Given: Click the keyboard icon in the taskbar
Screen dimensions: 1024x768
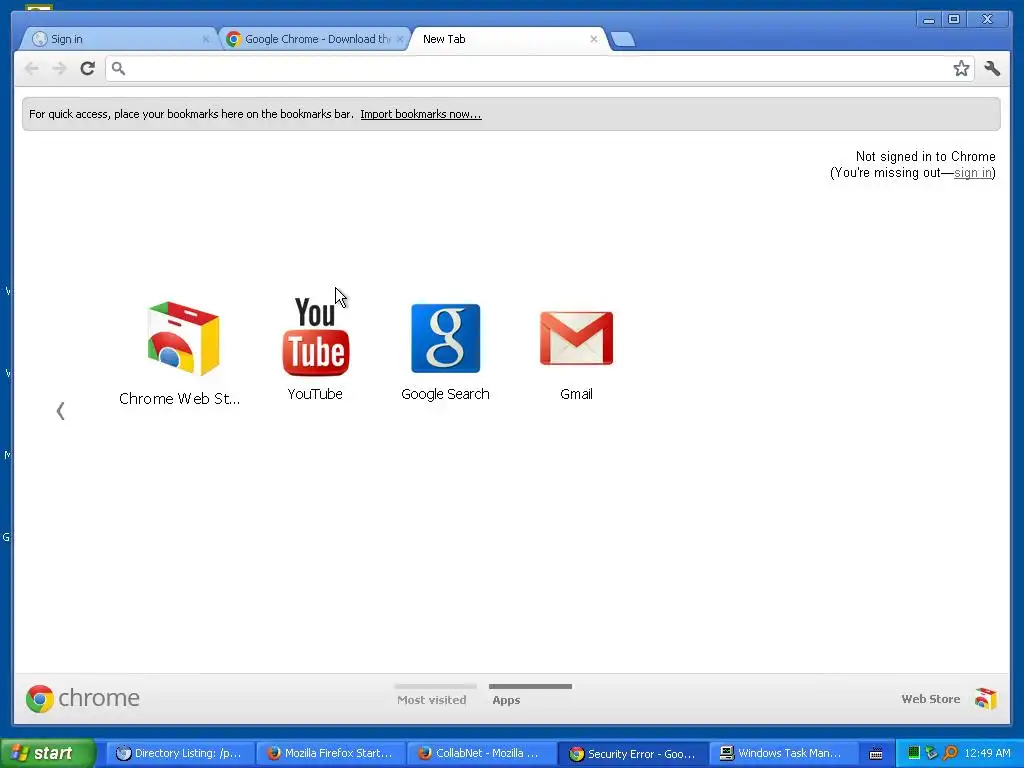Looking at the screenshot, I should (x=876, y=754).
